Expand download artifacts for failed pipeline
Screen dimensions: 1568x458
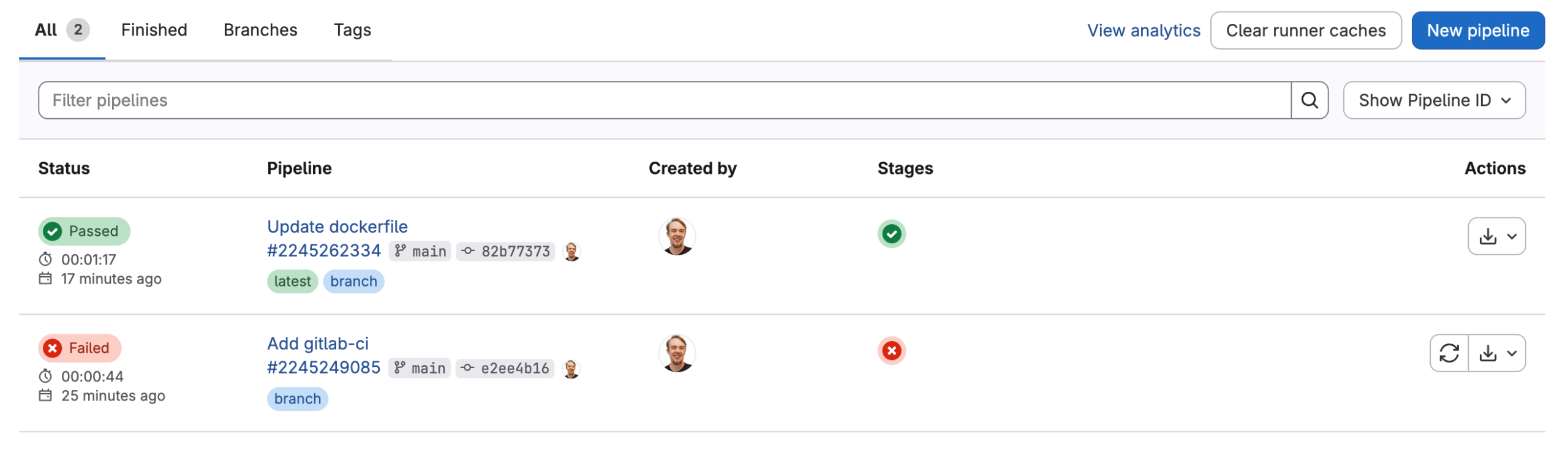point(1496,353)
